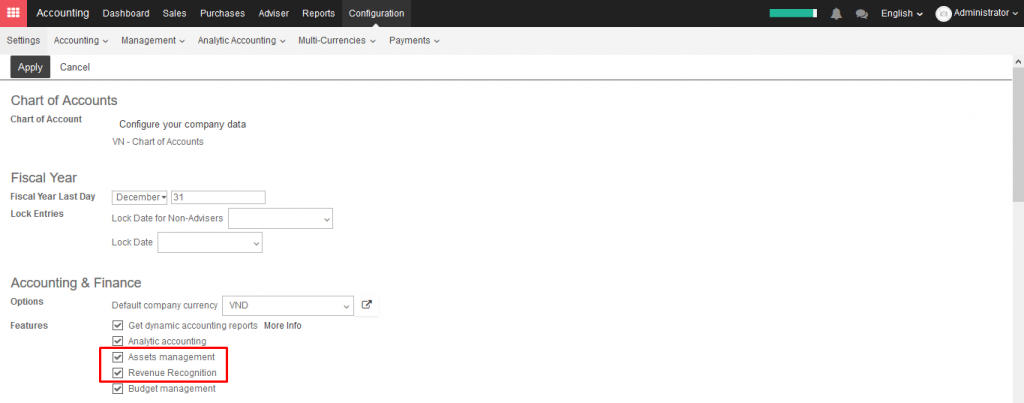This screenshot has height=403, width=1024.
Task: Click the Accounting app title
Action: pos(63,13)
